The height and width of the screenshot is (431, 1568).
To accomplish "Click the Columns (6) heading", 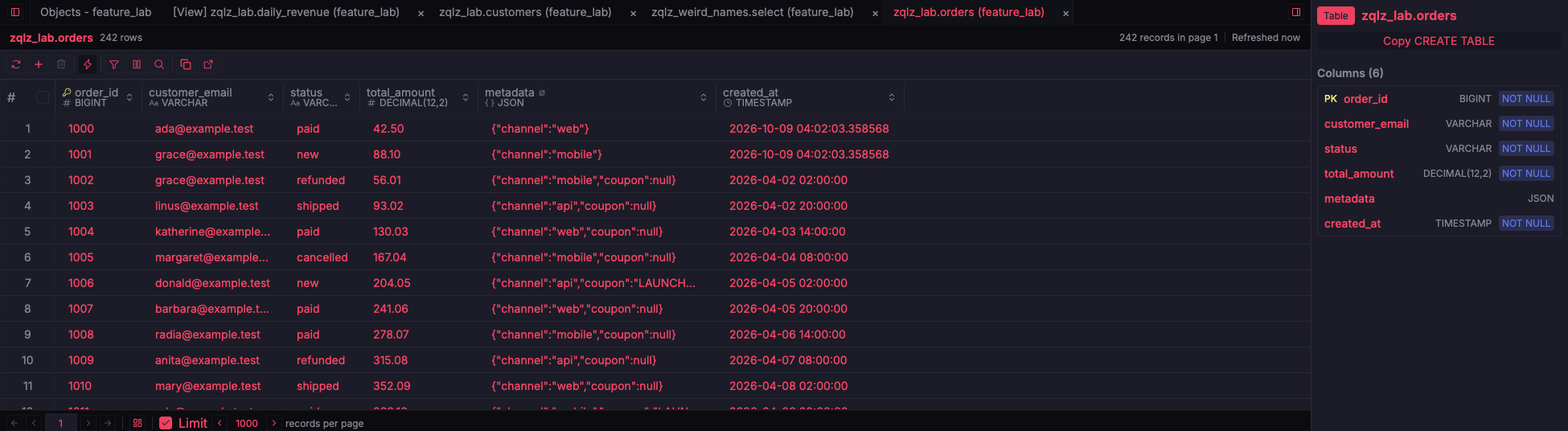I will click(x=1350, y=73).
